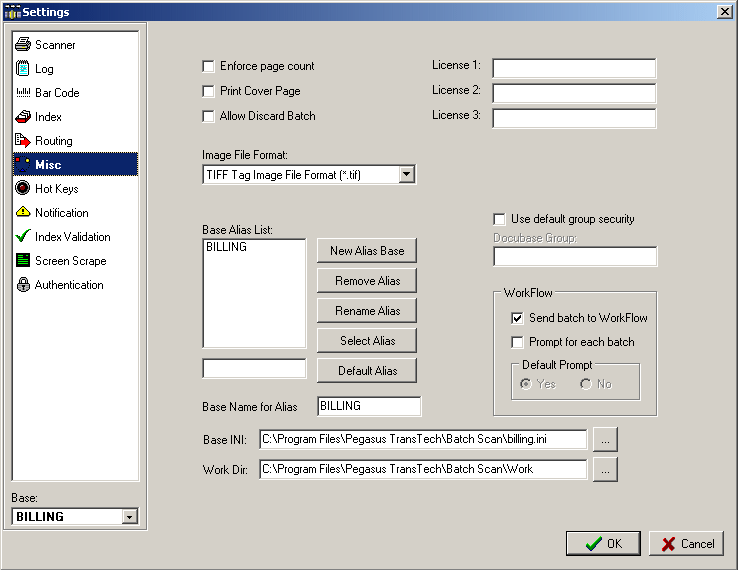Click the Index eraser icon
Image resolution: width=738 pixels, height=570 pixels.
[23, 116]
